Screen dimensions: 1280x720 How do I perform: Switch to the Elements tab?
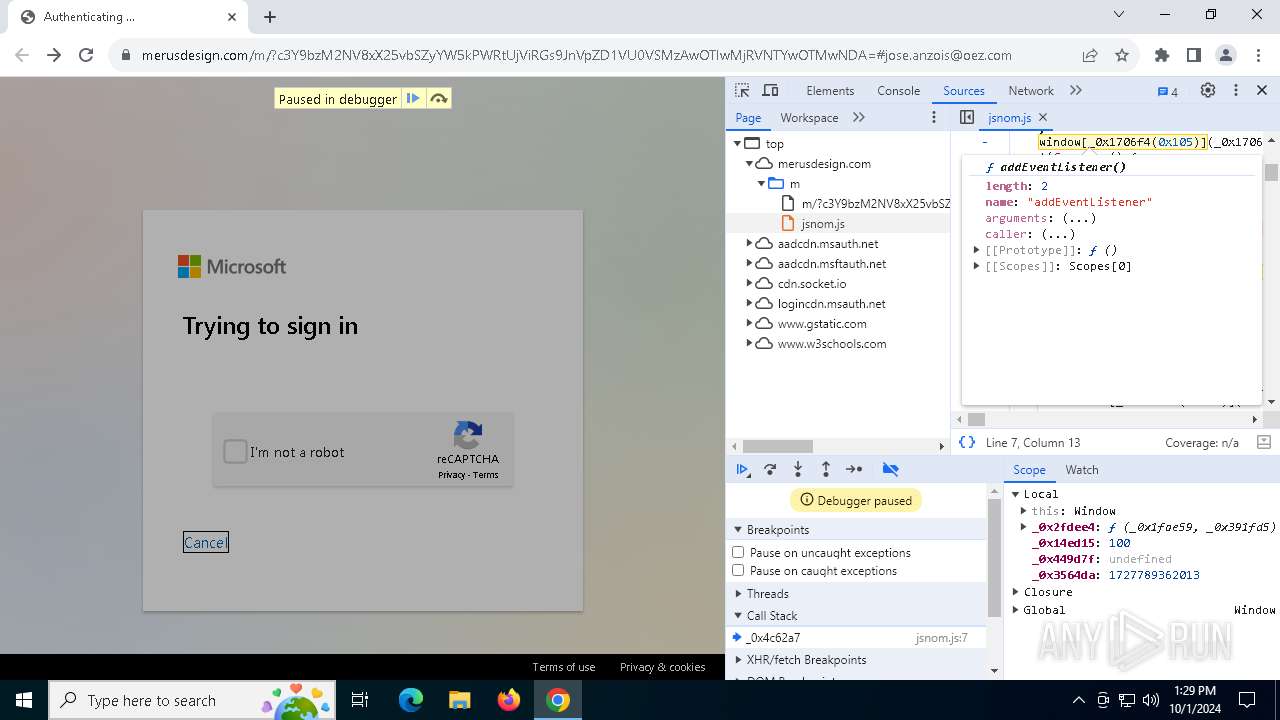830,90
